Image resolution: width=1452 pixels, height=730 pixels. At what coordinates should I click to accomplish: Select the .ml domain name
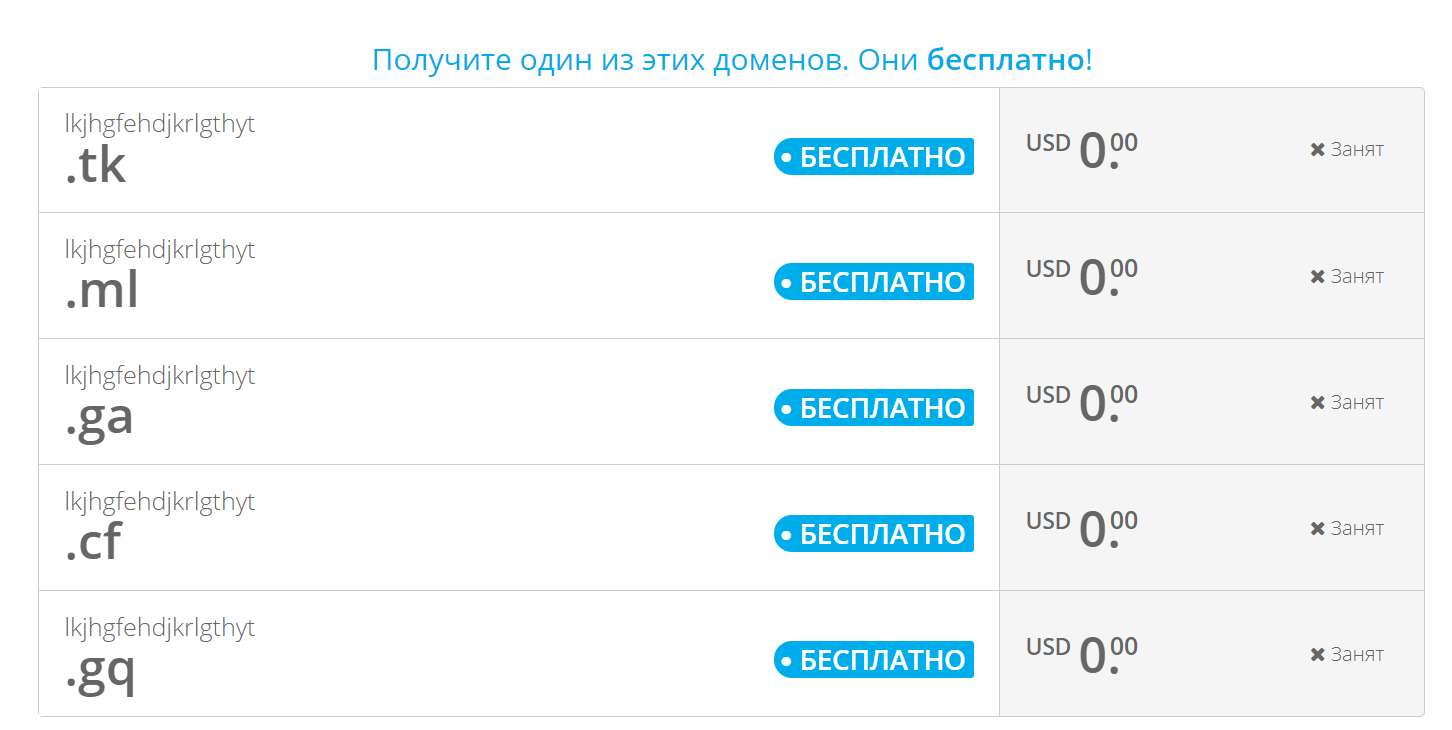click(102, 292)
